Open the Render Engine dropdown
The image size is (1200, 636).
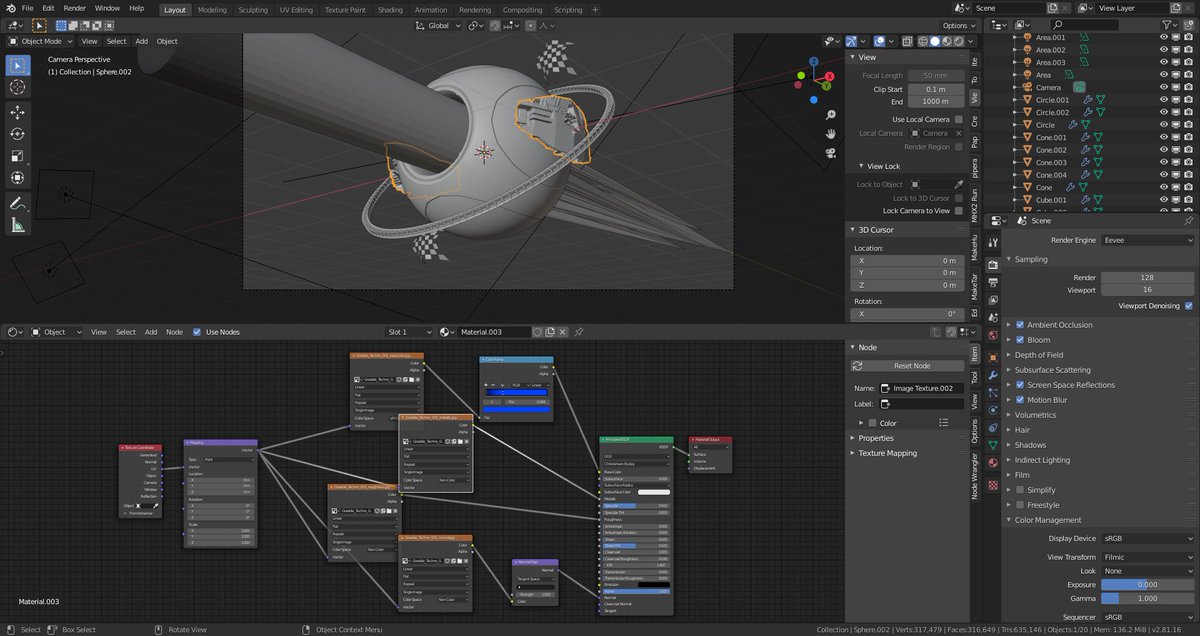coord(1147,240)
